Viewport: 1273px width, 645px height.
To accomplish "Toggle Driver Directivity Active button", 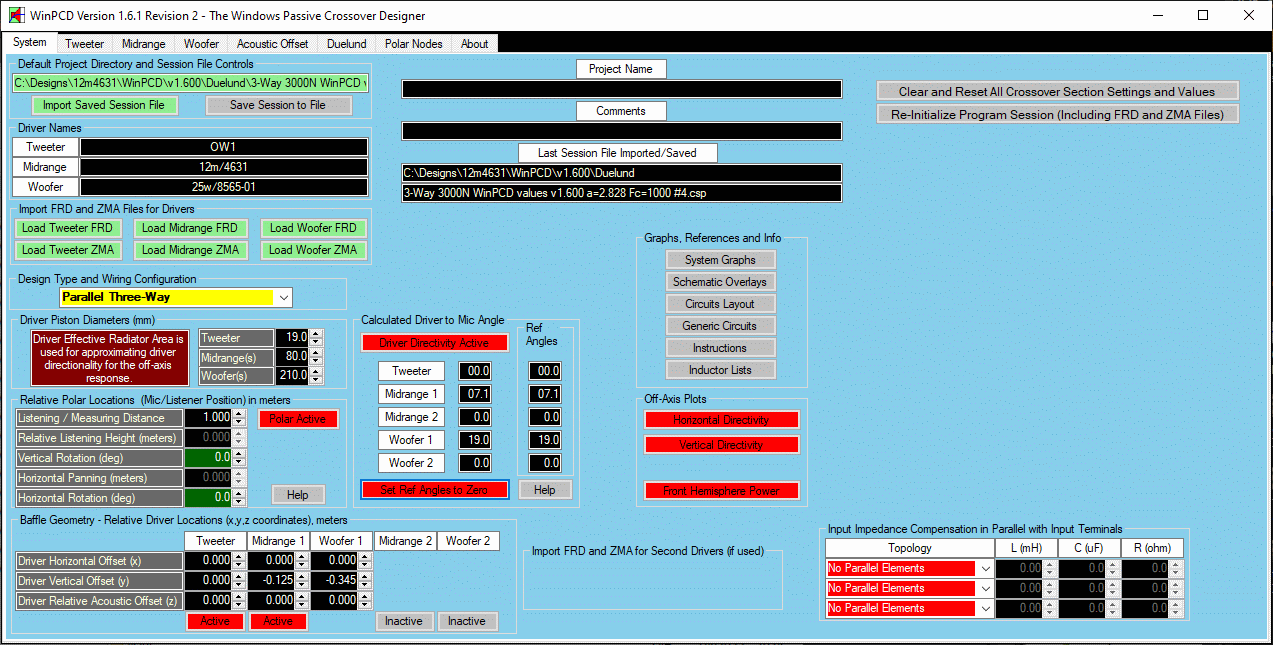I will [434, 343].
